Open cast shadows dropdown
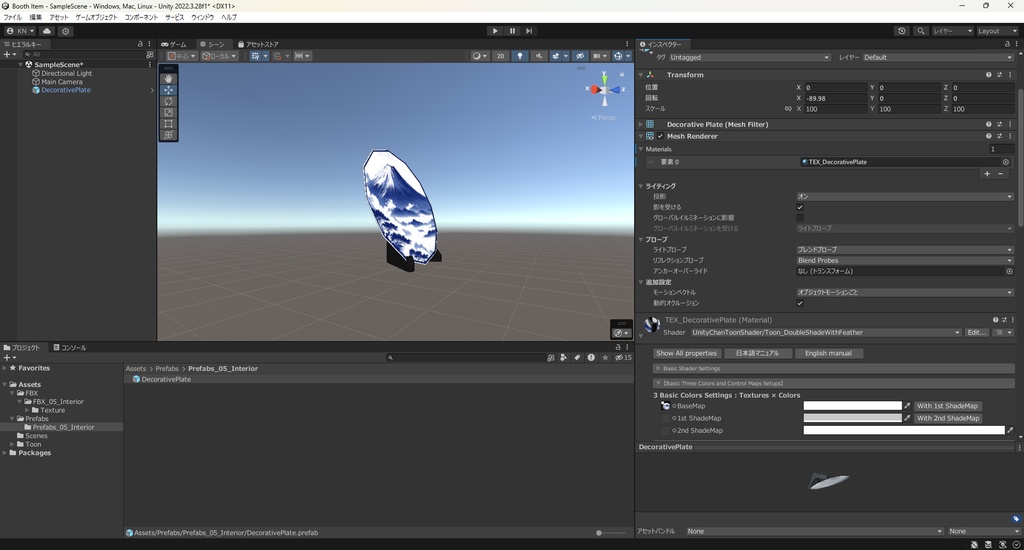 point(904,197)
